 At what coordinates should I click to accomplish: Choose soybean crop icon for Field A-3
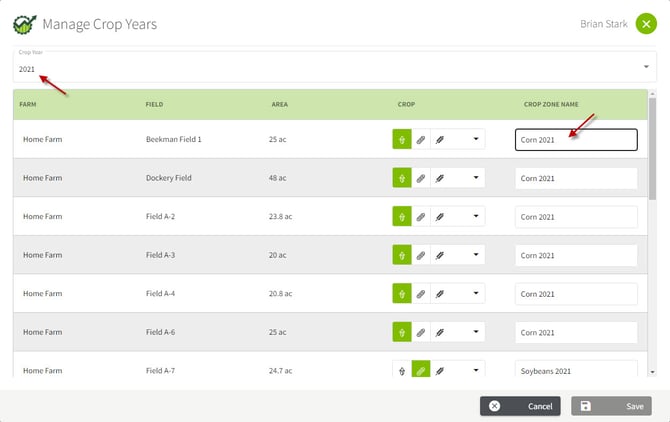pyautogui.click(x=421, y=255)
